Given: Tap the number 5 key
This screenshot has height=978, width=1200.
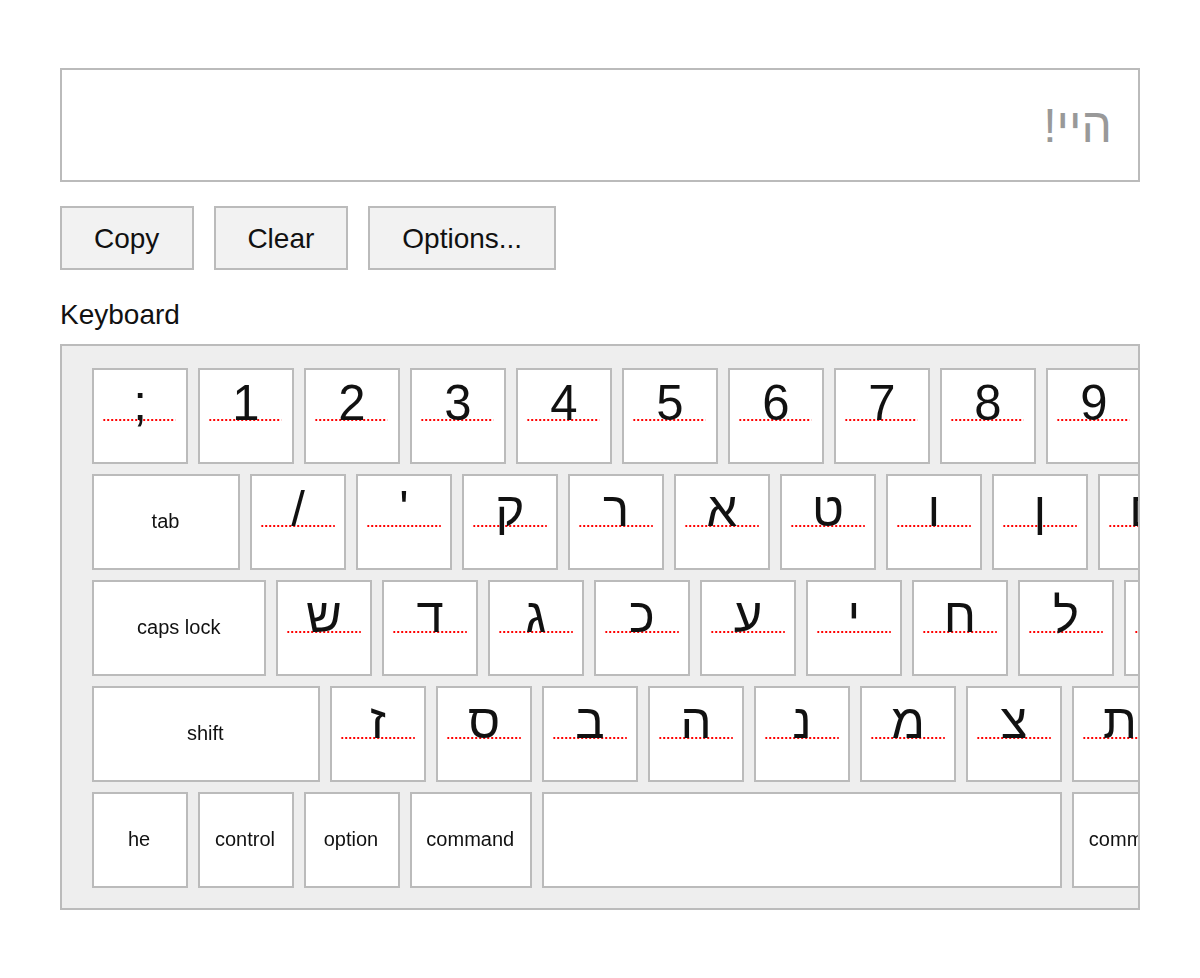Looking at the screenshot, I should click(x=670, y=416).
